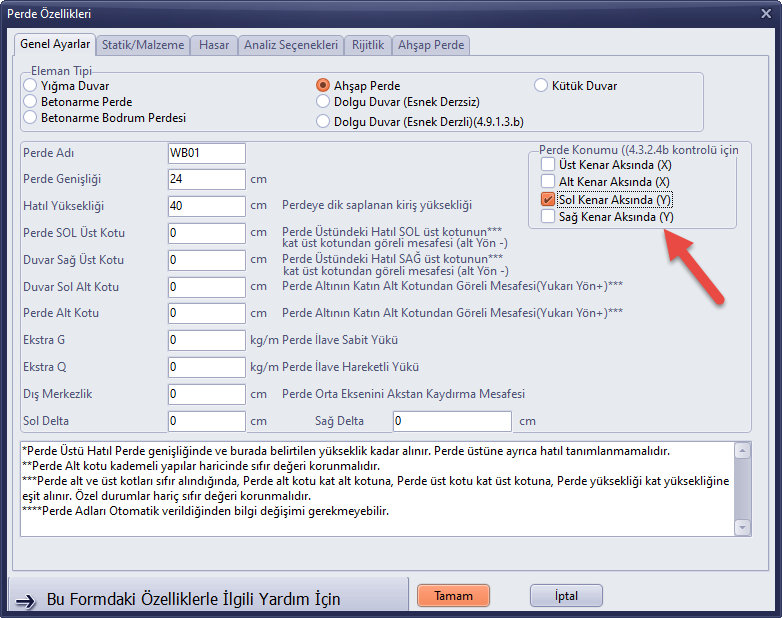Cancel with the İptal button
The image size is (782, 618).
point(567,596)
